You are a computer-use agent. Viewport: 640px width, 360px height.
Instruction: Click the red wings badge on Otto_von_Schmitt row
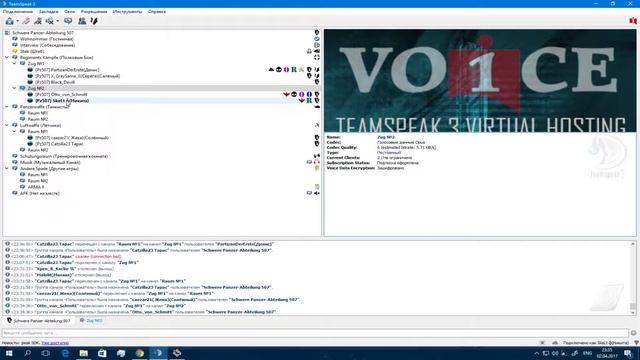click(x=286, y=94)
